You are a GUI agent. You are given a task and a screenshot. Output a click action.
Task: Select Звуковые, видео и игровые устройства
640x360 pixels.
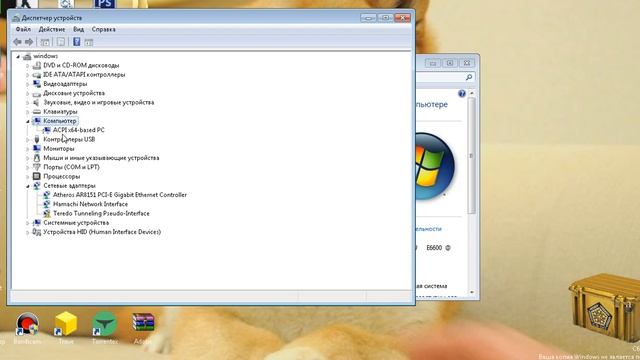99,102
